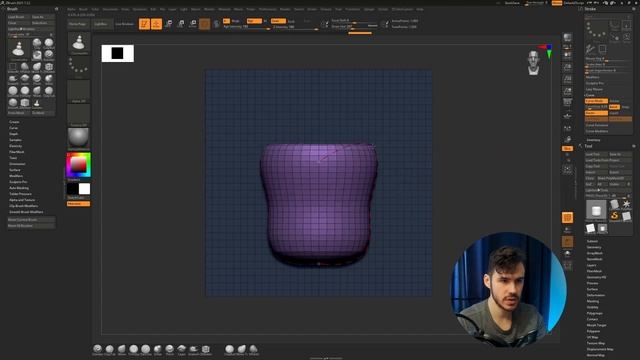Click the head camera navigation thumbnail
The image size is (640, 360).
pos(533,63)
